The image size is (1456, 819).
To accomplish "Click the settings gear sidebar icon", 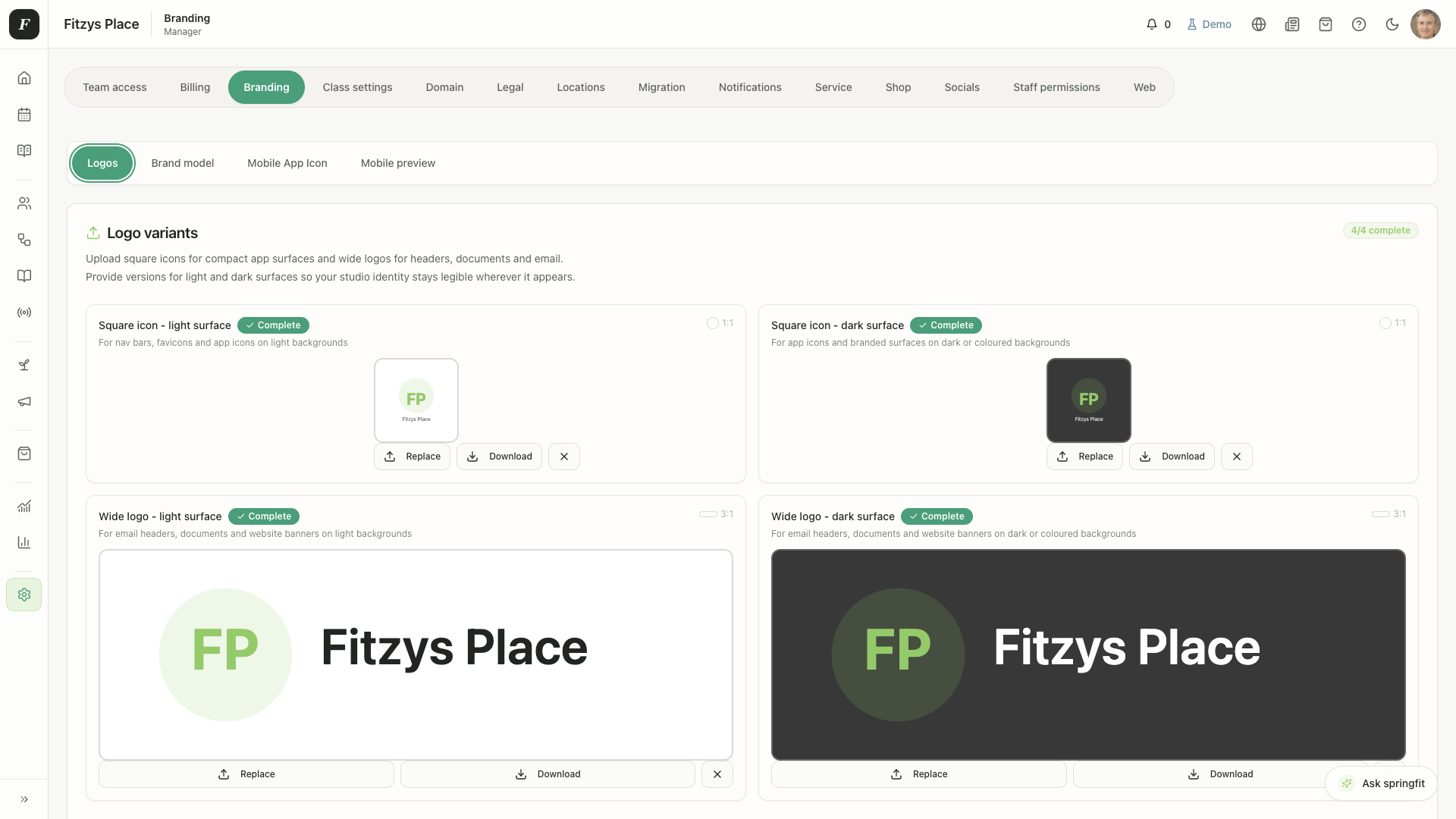I will [24, 595].
